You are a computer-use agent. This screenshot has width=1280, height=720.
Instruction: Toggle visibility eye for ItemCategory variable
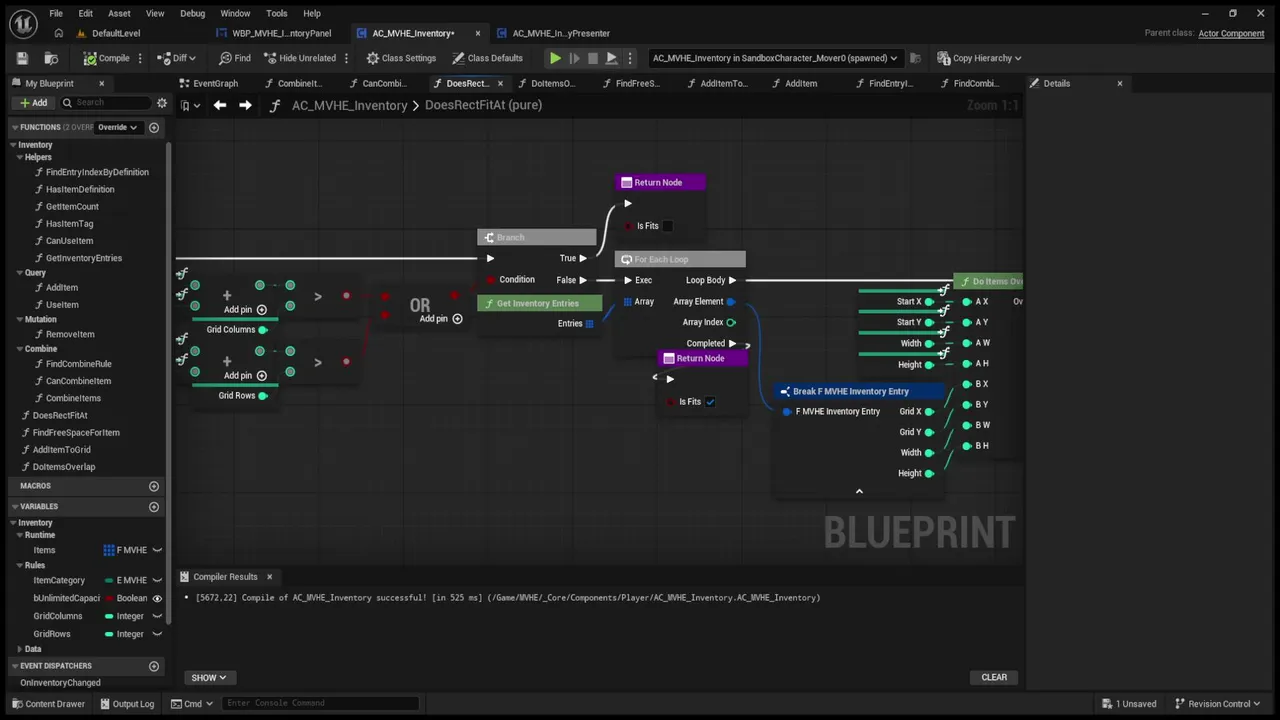tap(157, 580)
